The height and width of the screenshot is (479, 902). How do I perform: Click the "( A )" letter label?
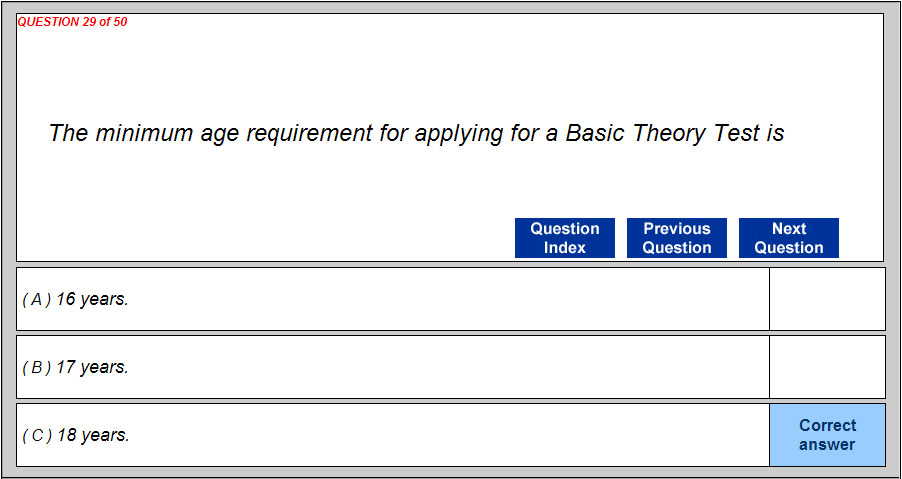coord(37,299)
